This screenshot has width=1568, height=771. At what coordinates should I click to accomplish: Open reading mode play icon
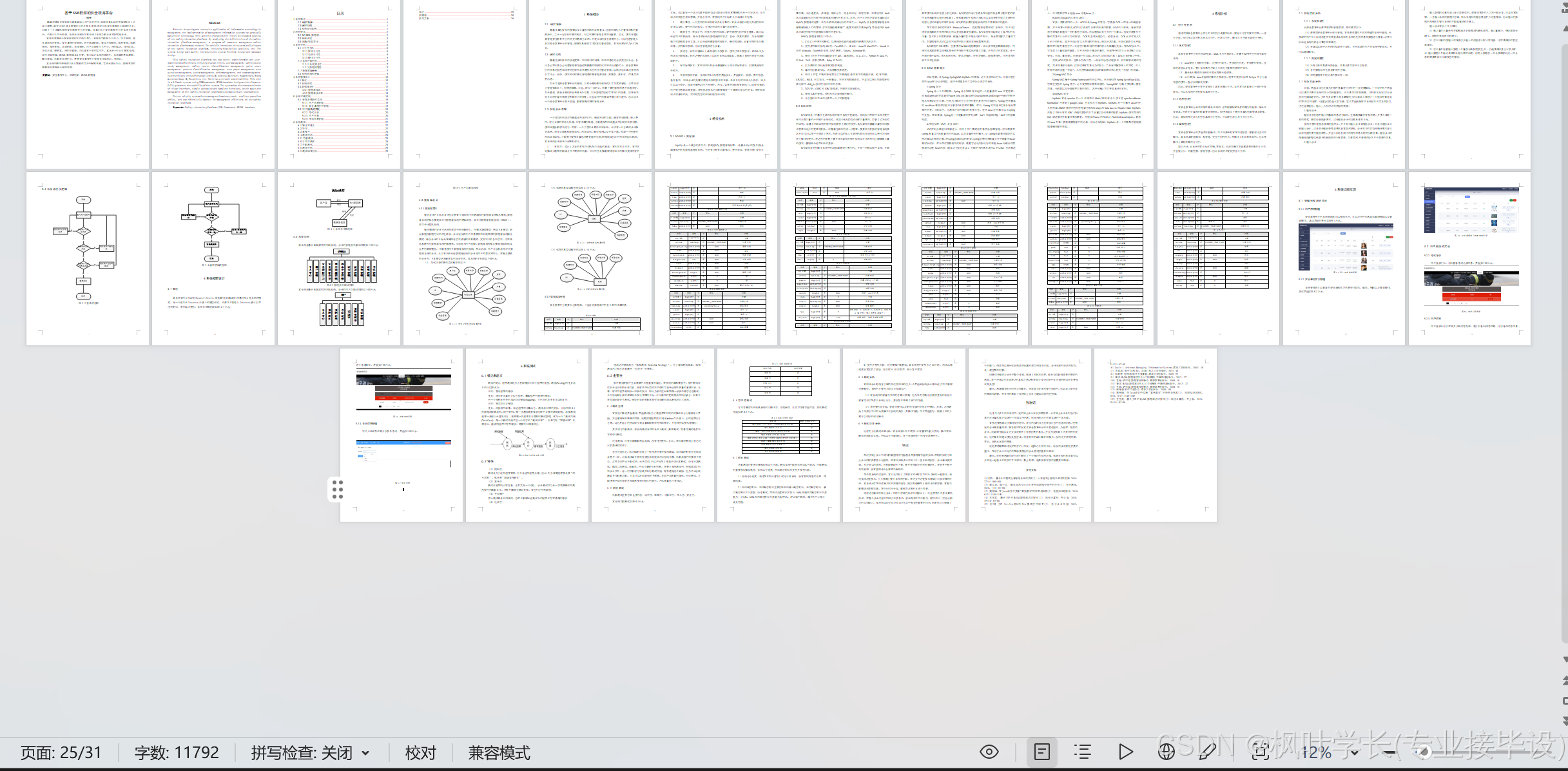tap(1126, 752)
